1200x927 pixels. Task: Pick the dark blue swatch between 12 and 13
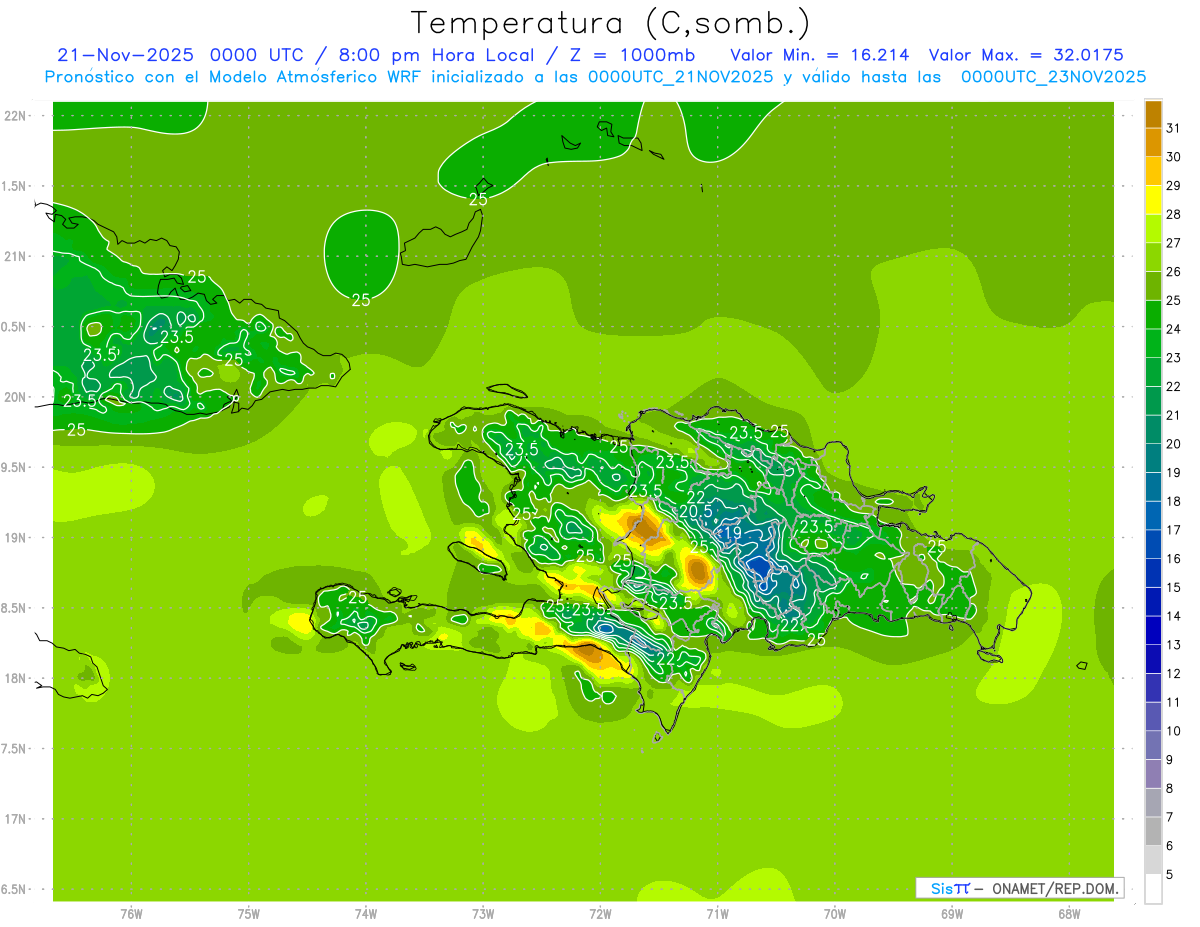(x=1153, y=660)
